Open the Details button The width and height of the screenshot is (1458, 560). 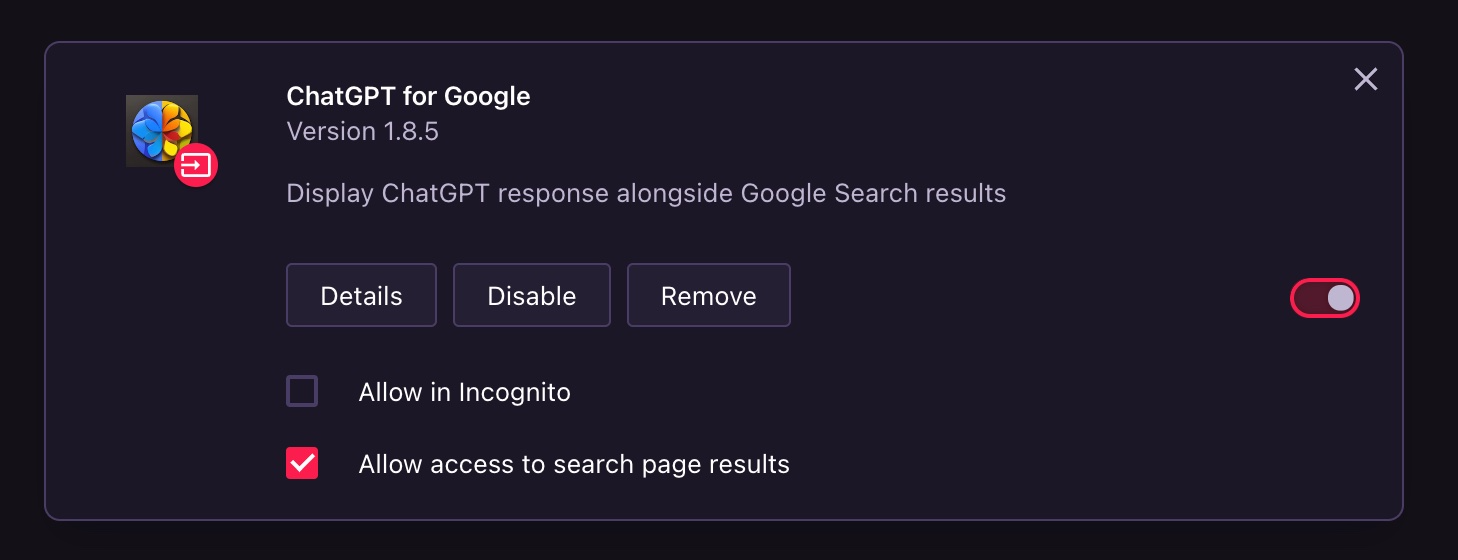coord(361,295)
